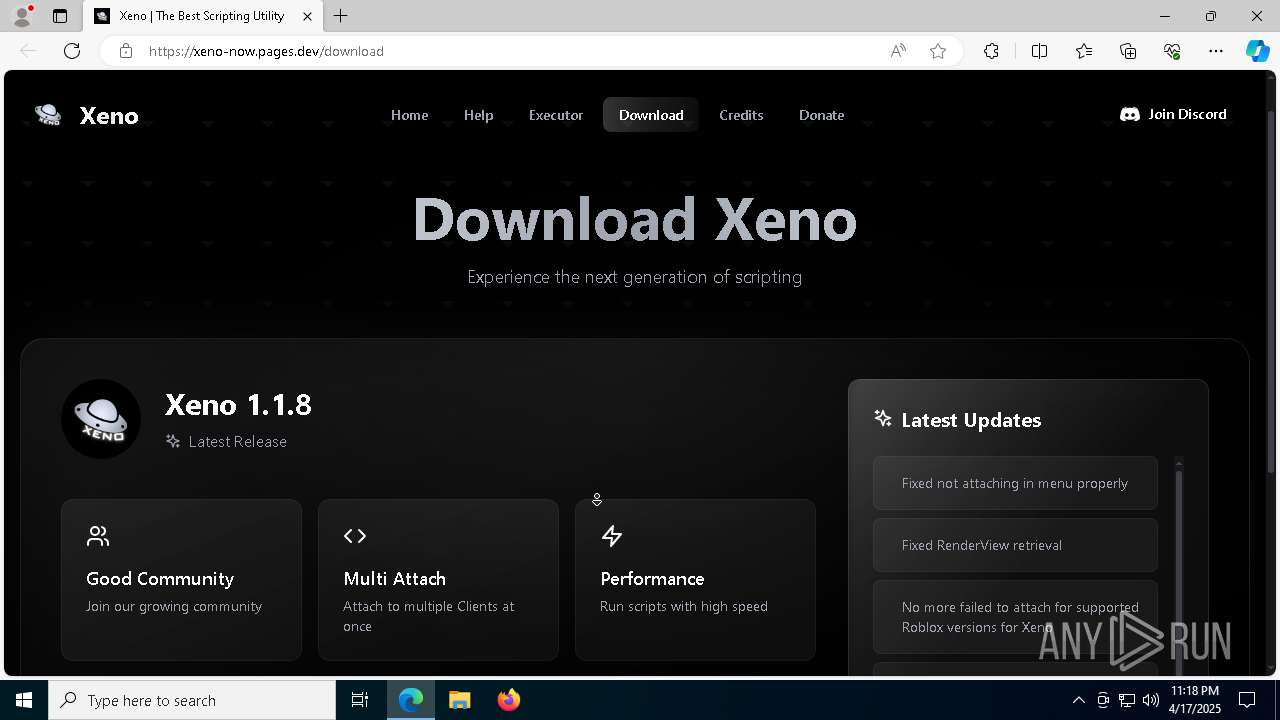This screenshot has height=720, width=1280.
Task: Open the browser profile avatar icon
Action: click(22, 16)
